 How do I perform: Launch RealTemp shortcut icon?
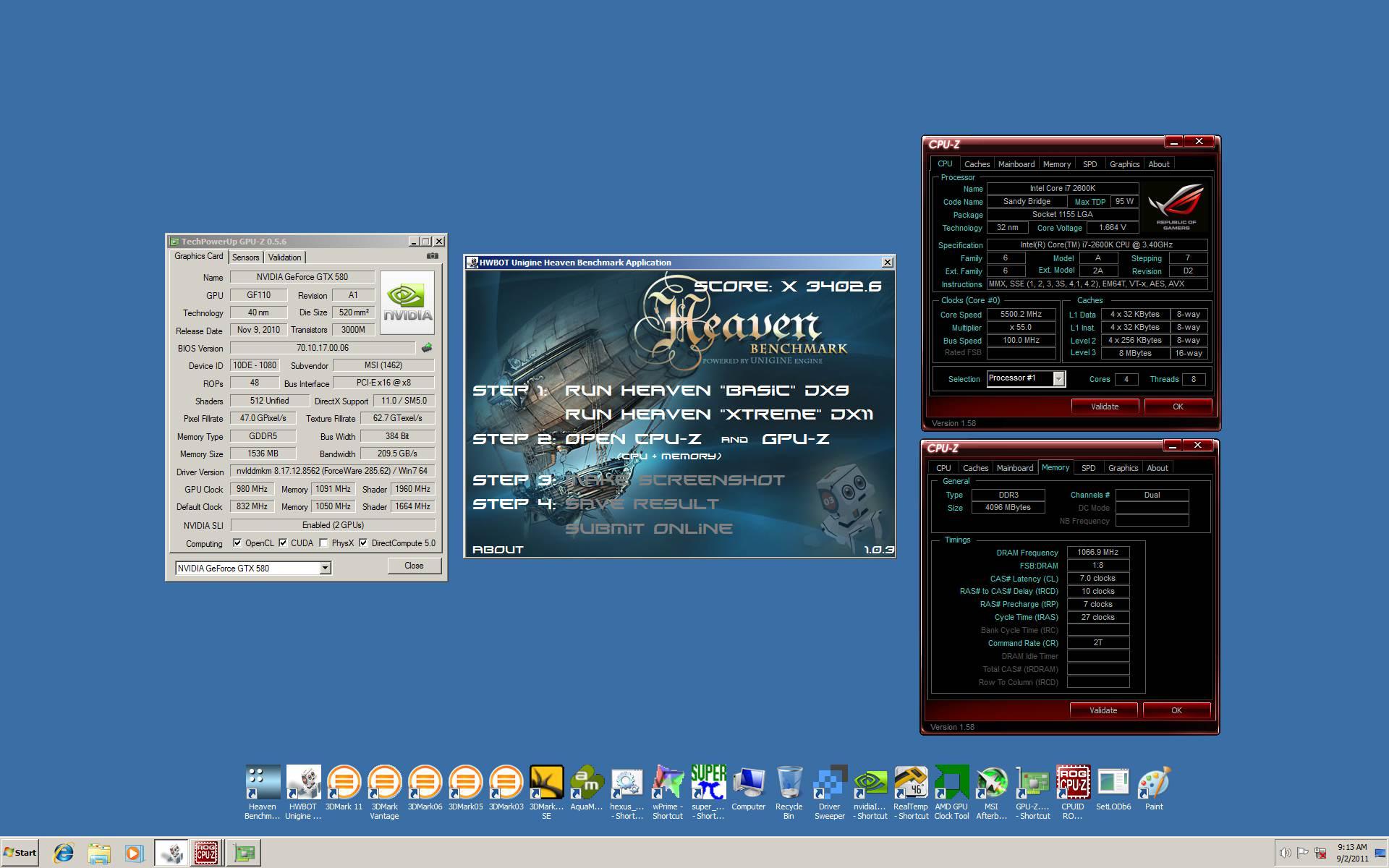(x=911, y=792)
